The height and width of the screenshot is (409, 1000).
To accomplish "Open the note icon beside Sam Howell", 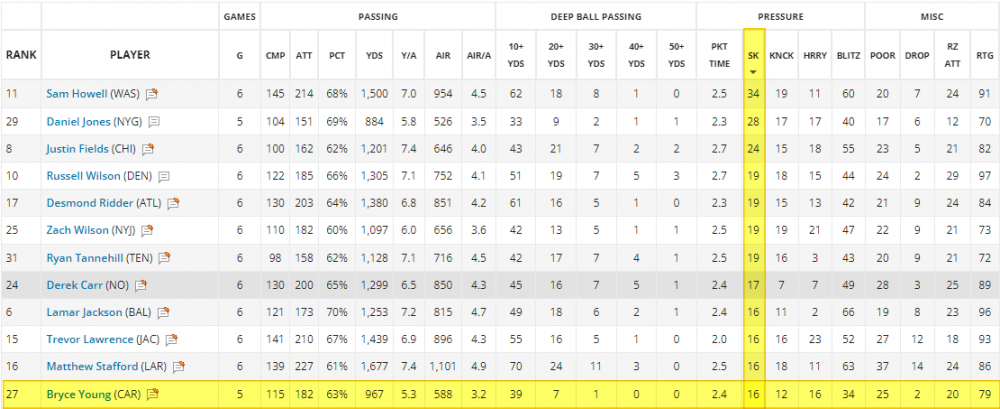I will point(152,94).
